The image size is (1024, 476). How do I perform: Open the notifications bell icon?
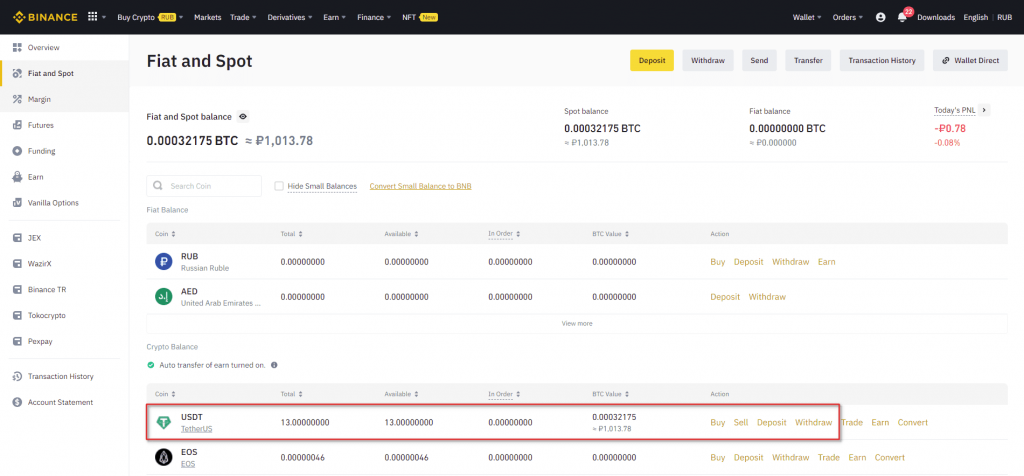coord(902,18)
